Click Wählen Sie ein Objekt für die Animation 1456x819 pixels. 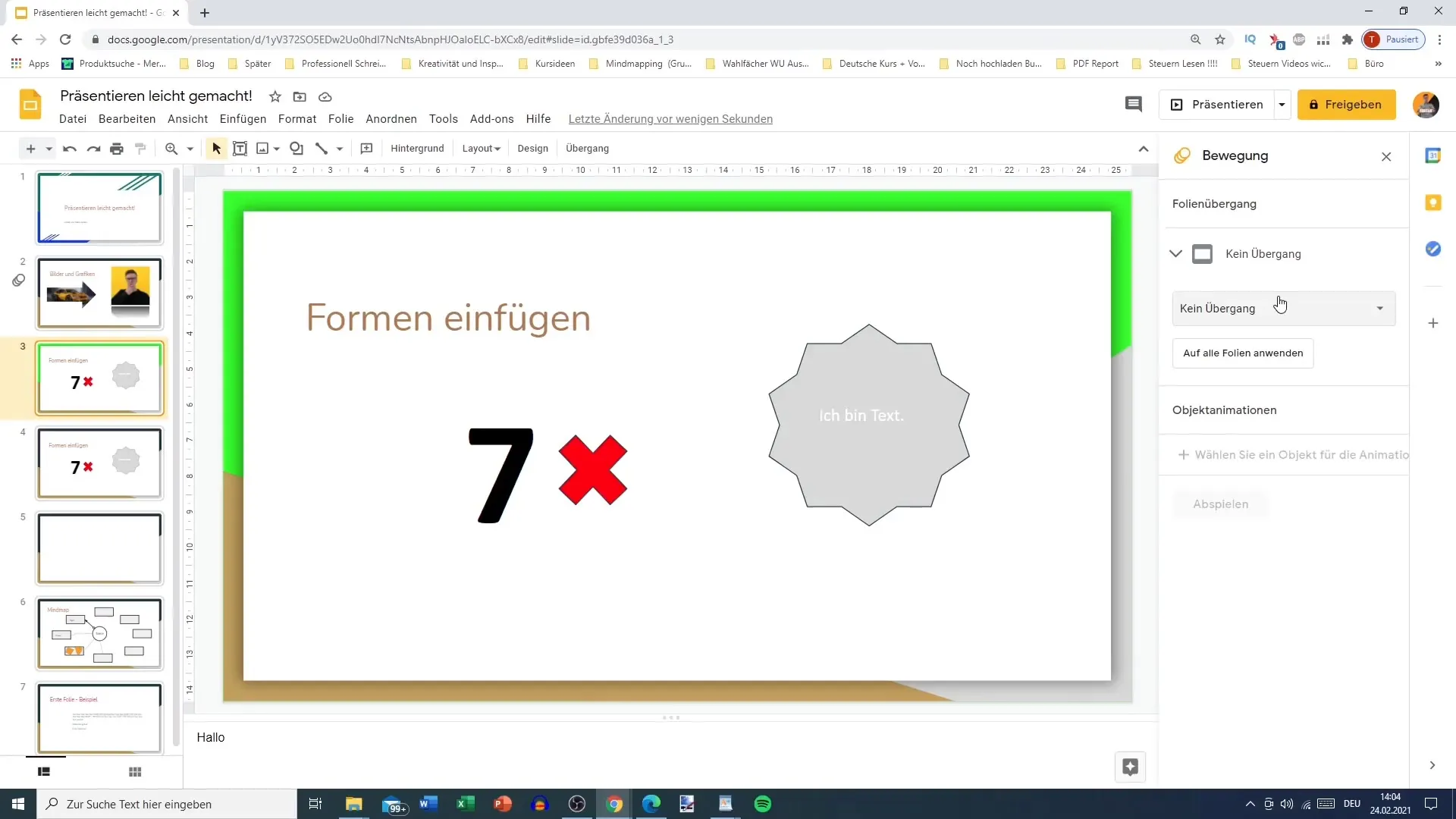pyautogui.click(x=1293, y=455)
